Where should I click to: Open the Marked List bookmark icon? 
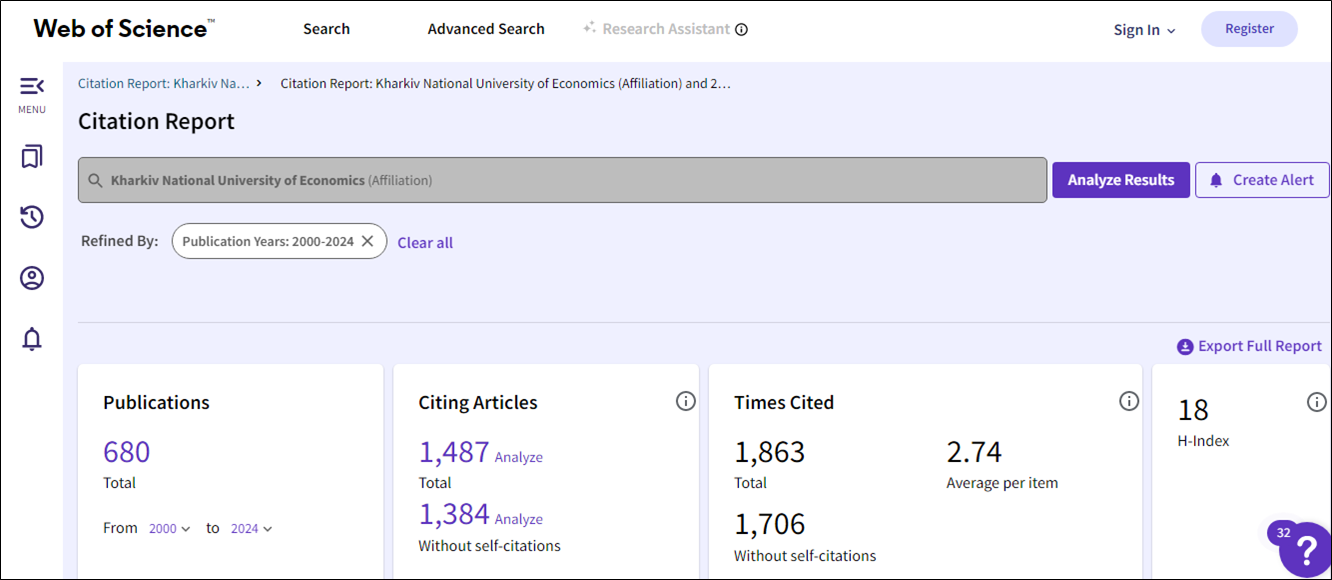pos(32,157)
